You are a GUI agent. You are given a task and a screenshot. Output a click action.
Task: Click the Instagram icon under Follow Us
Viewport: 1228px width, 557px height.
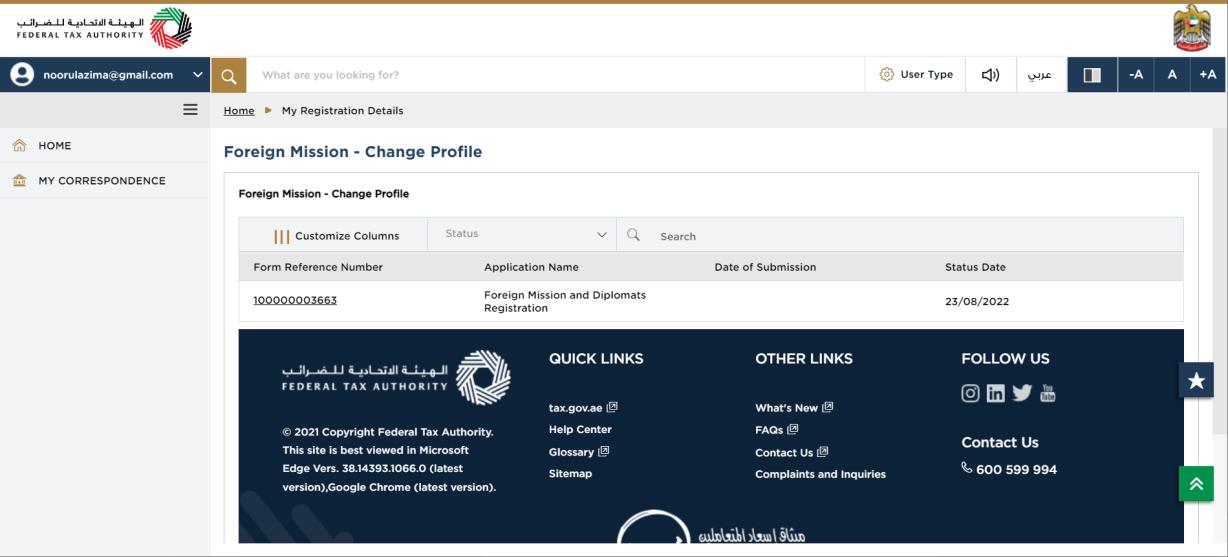click(x=970, y=393)
